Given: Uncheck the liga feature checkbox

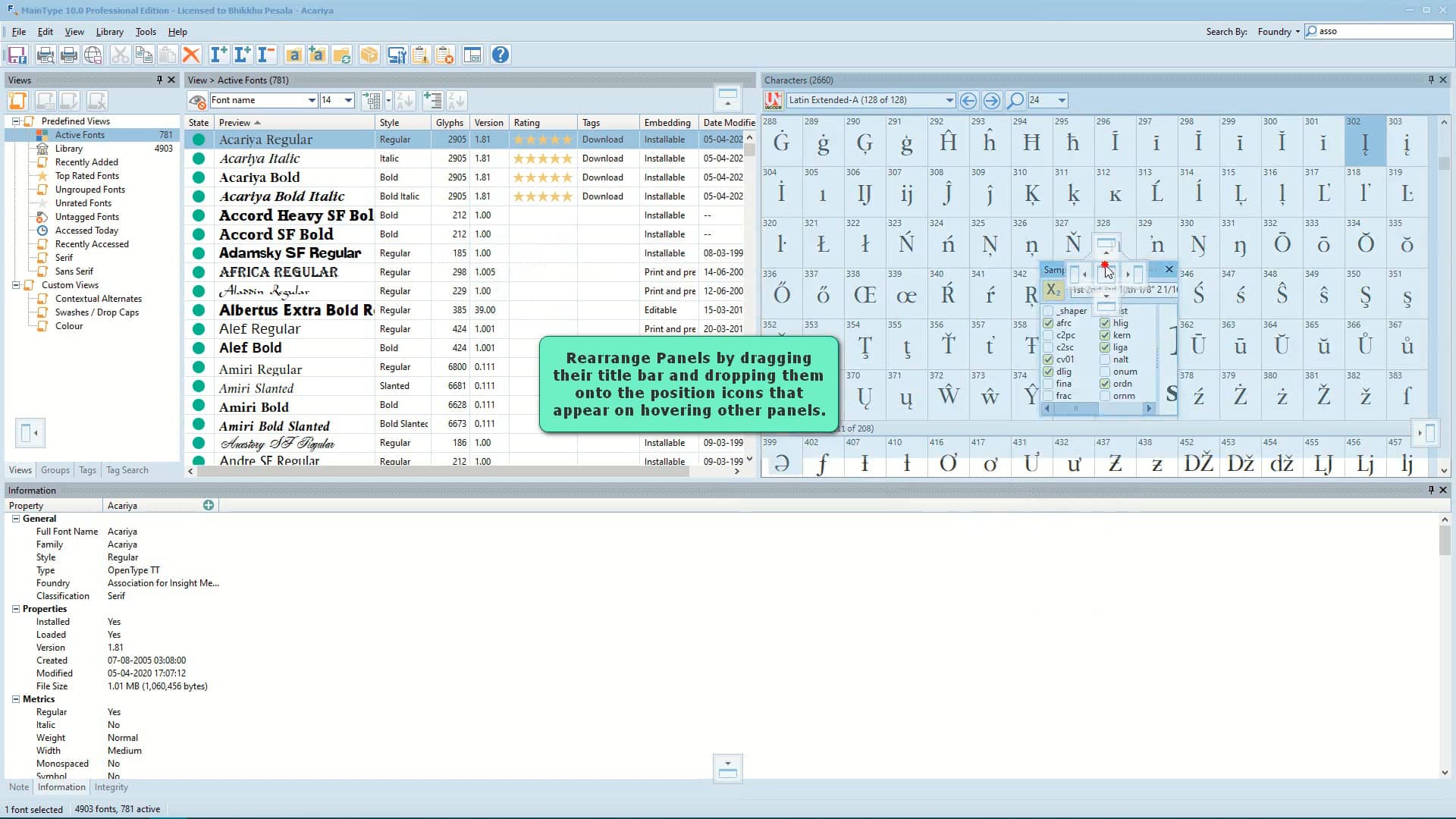Looking at the screenshot, I should click(x=1105, y=347).
